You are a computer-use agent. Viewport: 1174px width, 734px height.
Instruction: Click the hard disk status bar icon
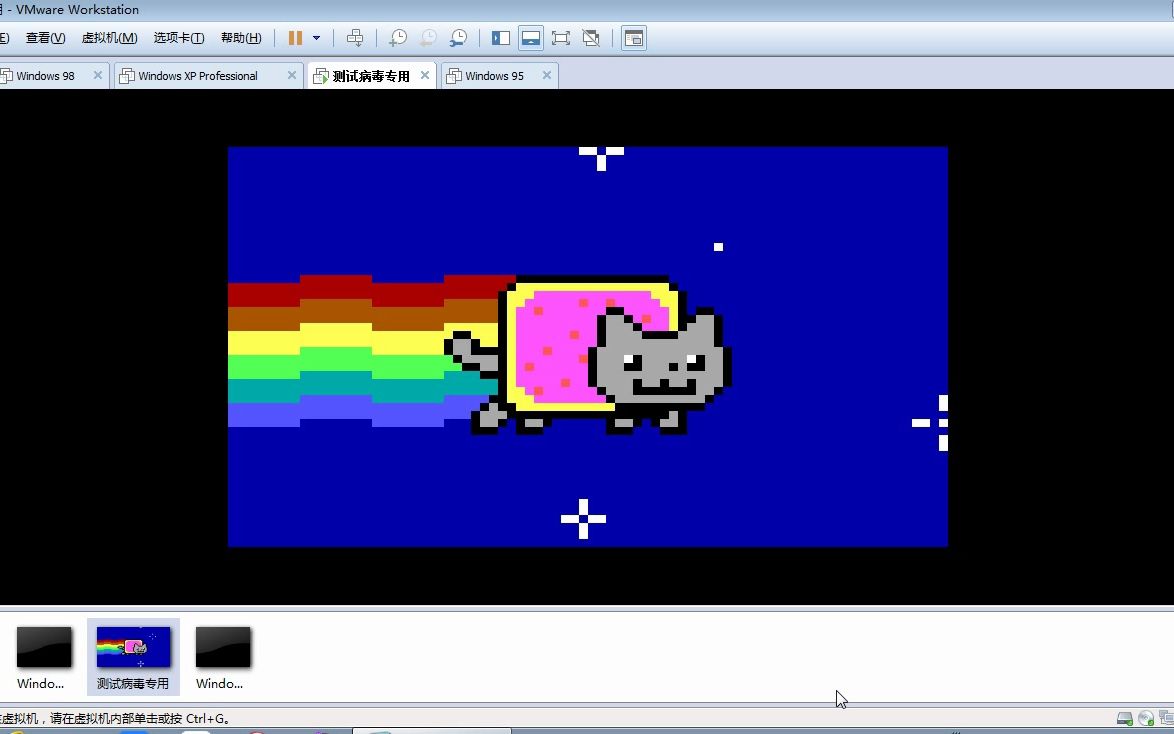coord(1125,719)
